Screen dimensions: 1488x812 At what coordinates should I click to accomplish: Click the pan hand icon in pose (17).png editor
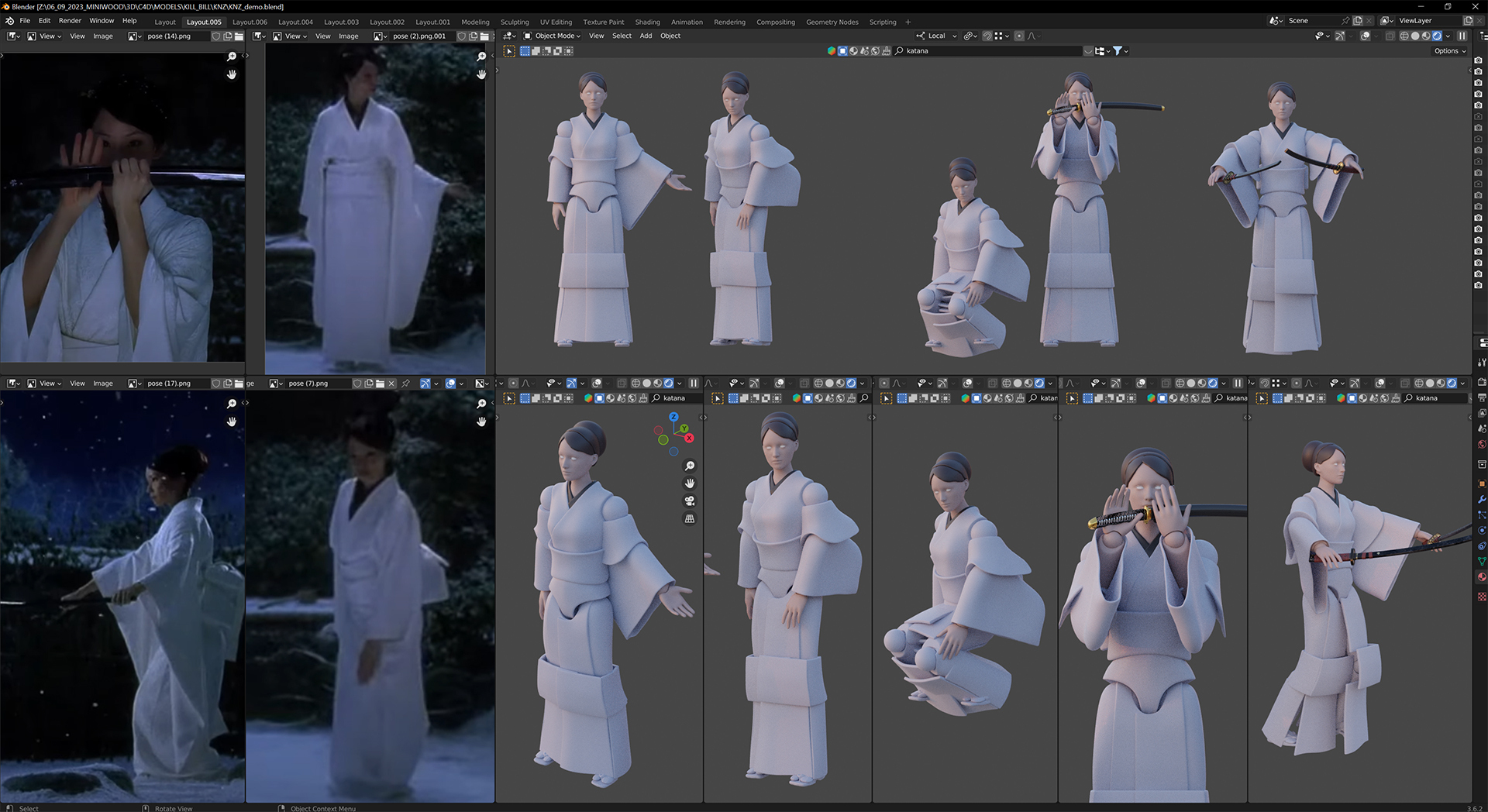[x=231, y=421]
